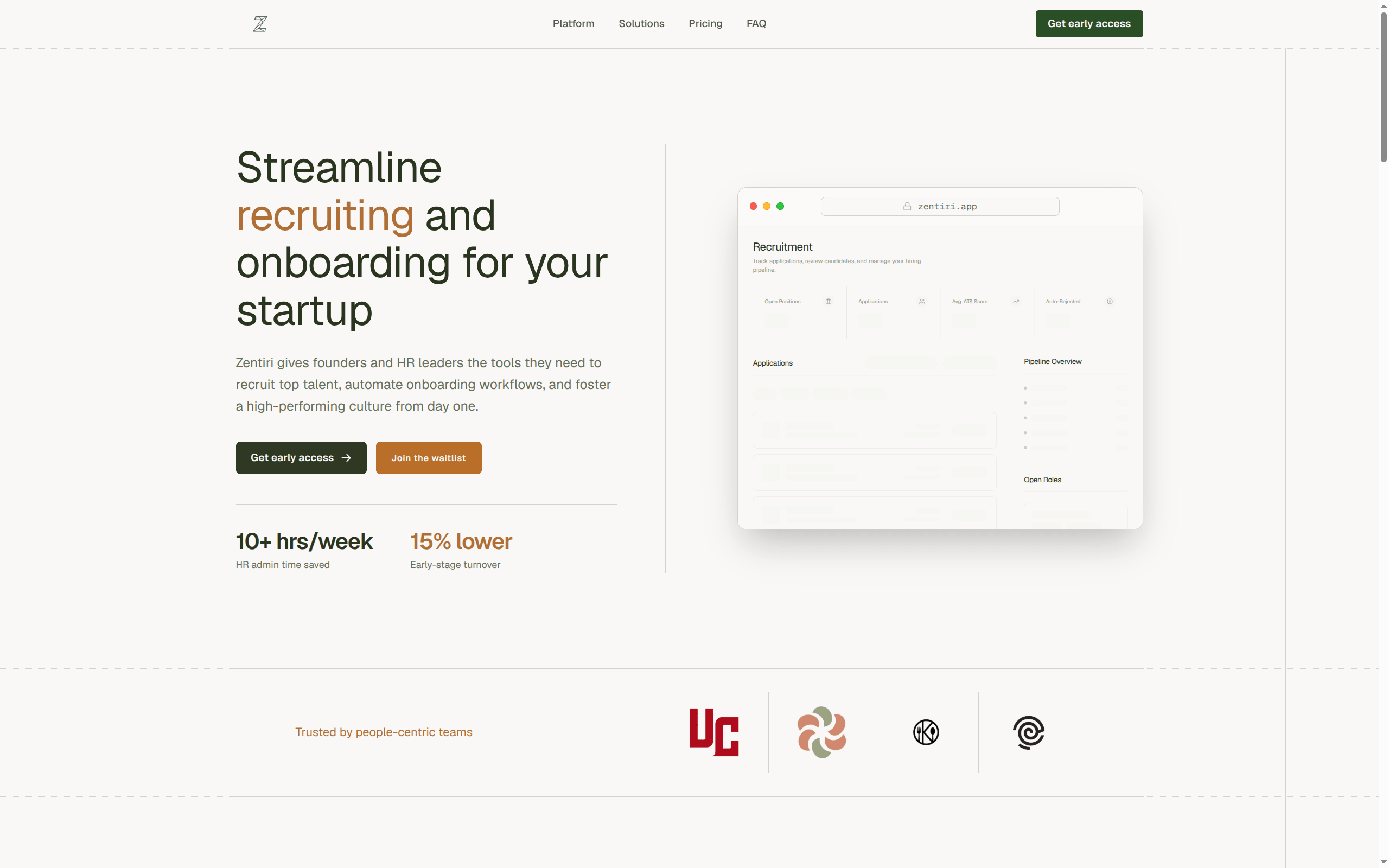Click the Join the waitlist button

click(x=428, y=457)
